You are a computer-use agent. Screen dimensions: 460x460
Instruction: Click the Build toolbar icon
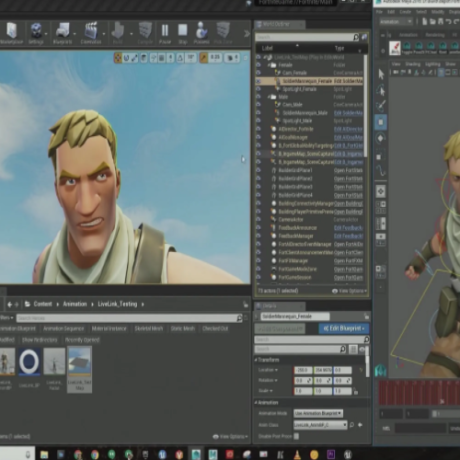point(118,33)
